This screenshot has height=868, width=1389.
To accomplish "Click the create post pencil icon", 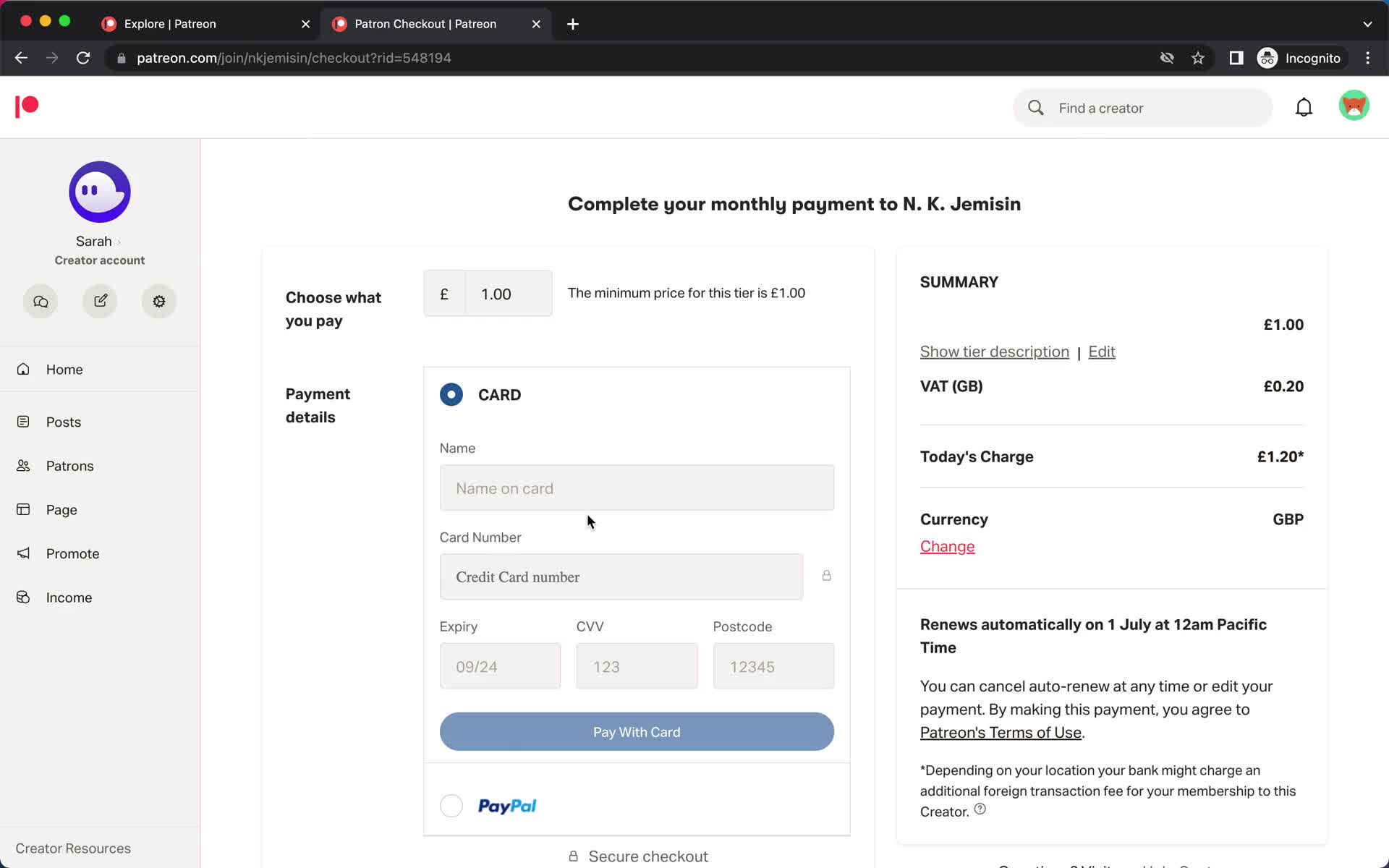I will (100, 301).
